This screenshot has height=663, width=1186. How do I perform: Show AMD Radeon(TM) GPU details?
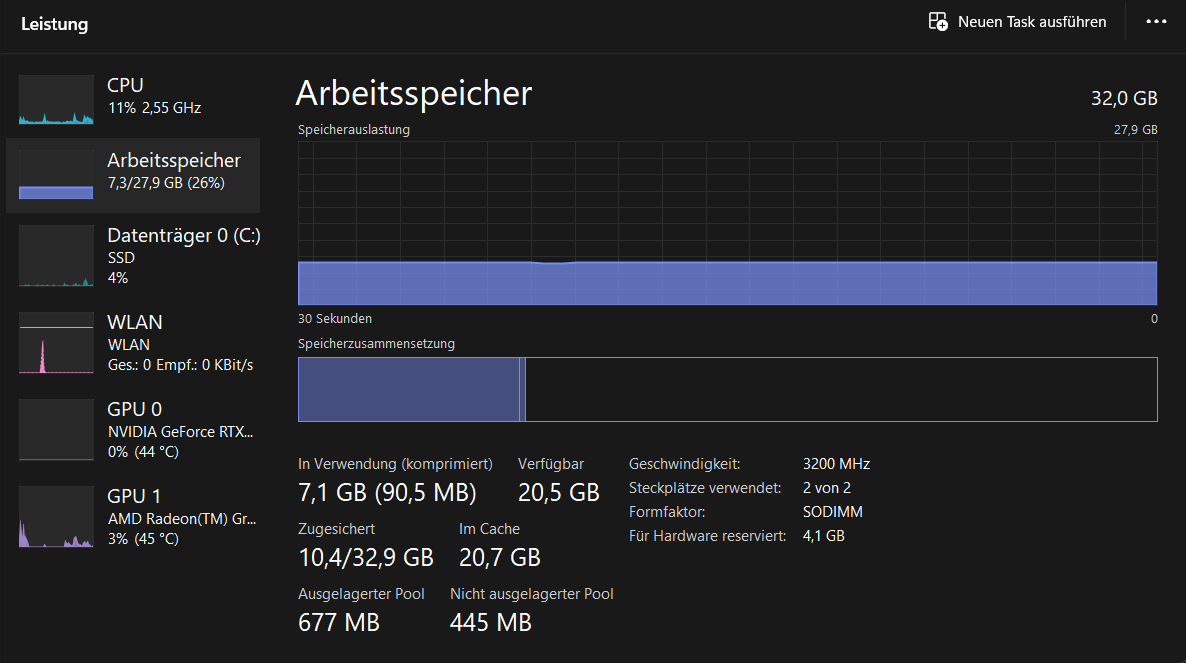click(180, 519)
